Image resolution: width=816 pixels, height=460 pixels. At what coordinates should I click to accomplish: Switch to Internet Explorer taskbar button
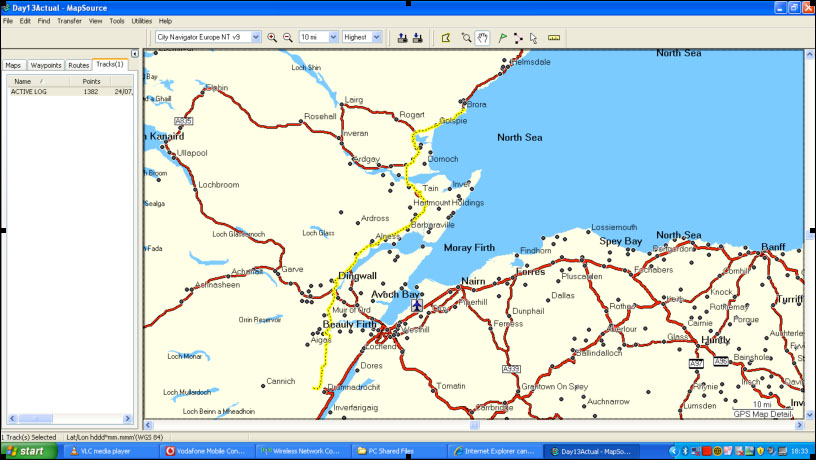click(495, 451)
